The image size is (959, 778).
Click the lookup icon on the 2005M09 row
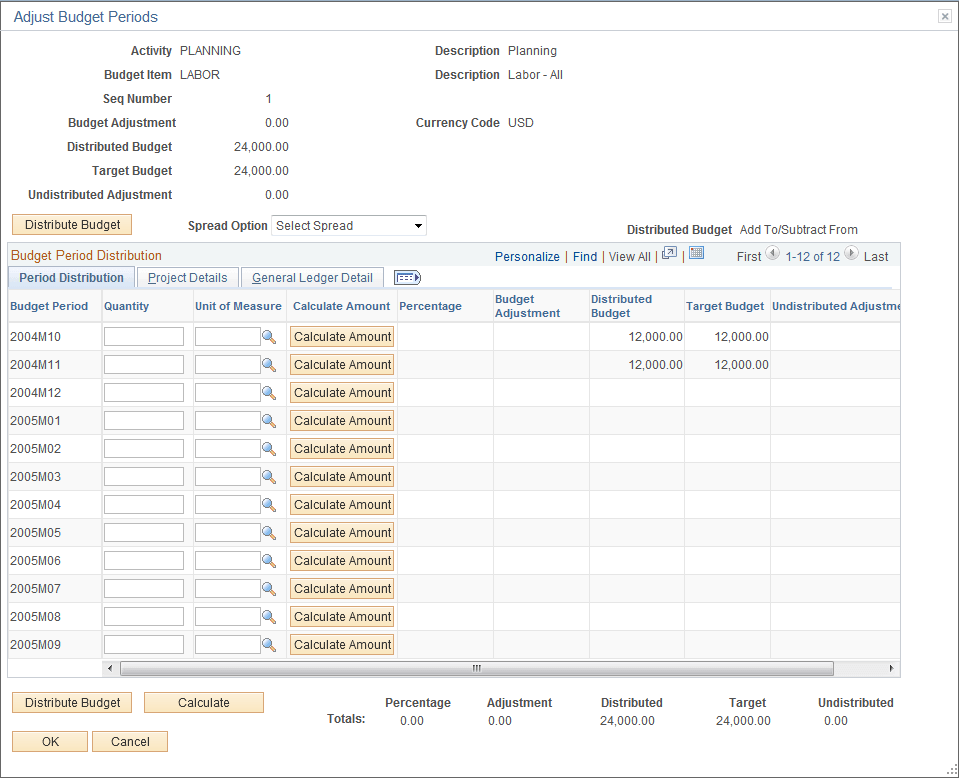tap(268, 645)
